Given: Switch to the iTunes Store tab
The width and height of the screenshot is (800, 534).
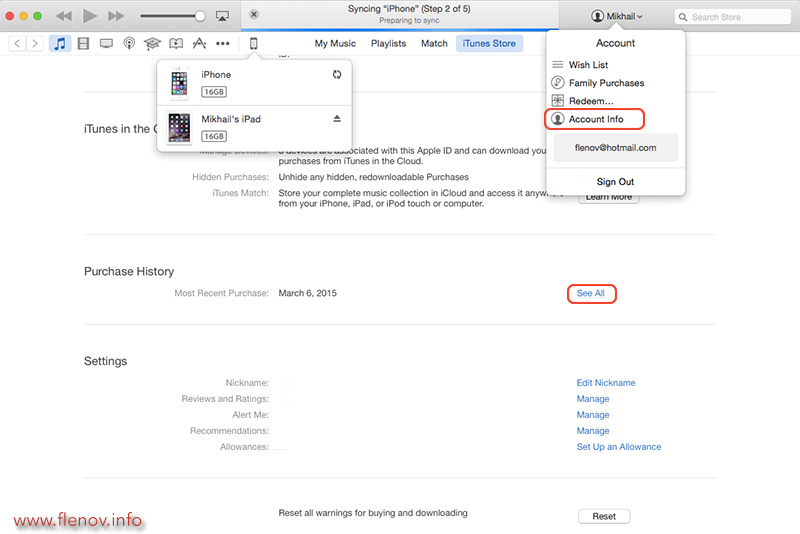Looking at the screenshot, I should (489, 43).
